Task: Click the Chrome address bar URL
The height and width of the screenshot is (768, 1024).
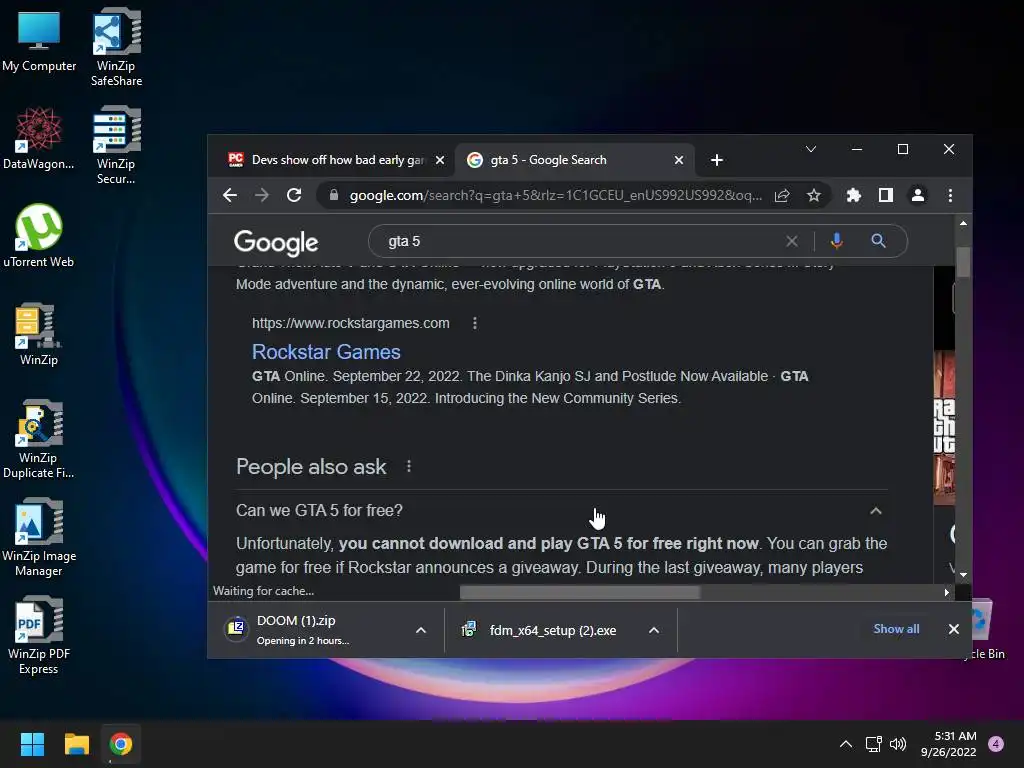Action: (x=555, y=195)
